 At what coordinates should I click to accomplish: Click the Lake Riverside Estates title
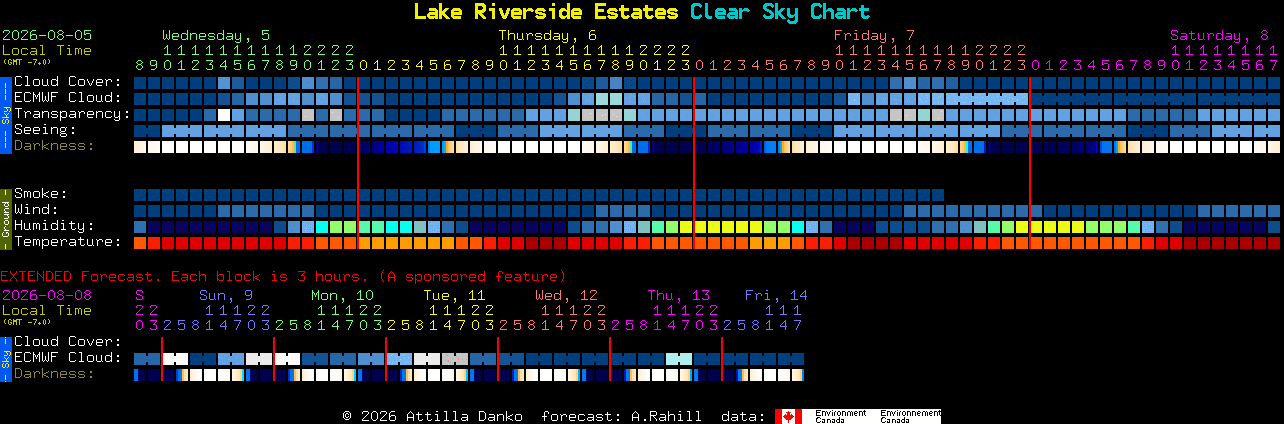pyautogui.click(x=546, y=12)
